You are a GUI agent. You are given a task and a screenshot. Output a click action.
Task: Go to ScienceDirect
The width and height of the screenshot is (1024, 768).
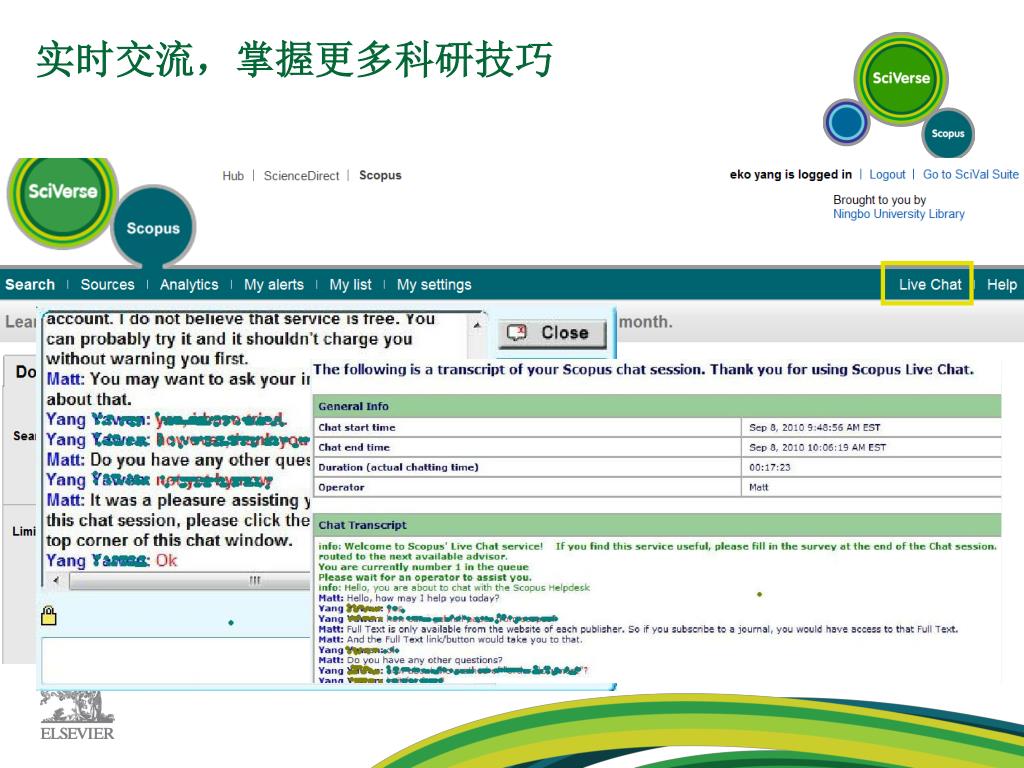301,176
